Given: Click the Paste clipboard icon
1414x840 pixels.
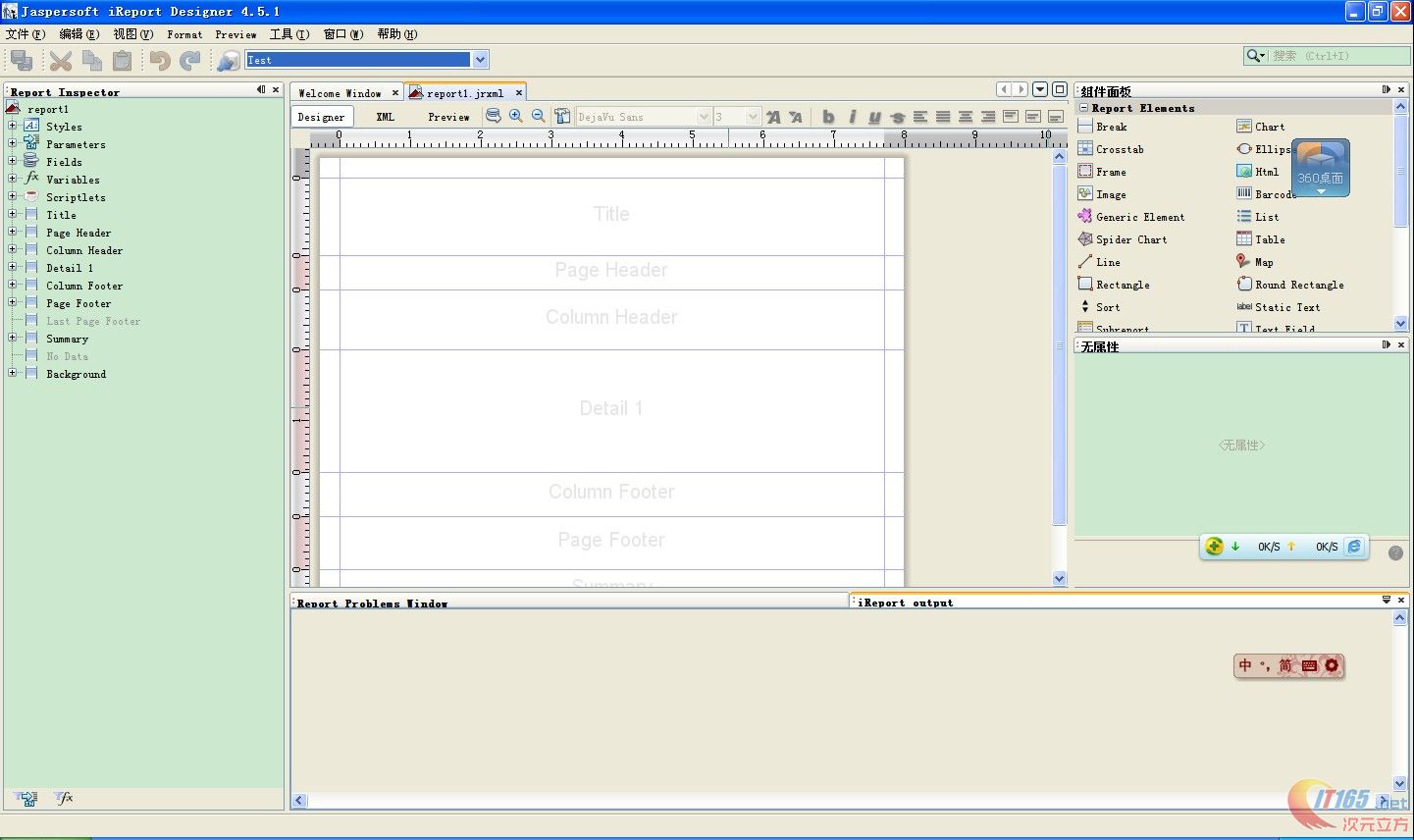Looking at the screenshot, I should tap(122, 61).
